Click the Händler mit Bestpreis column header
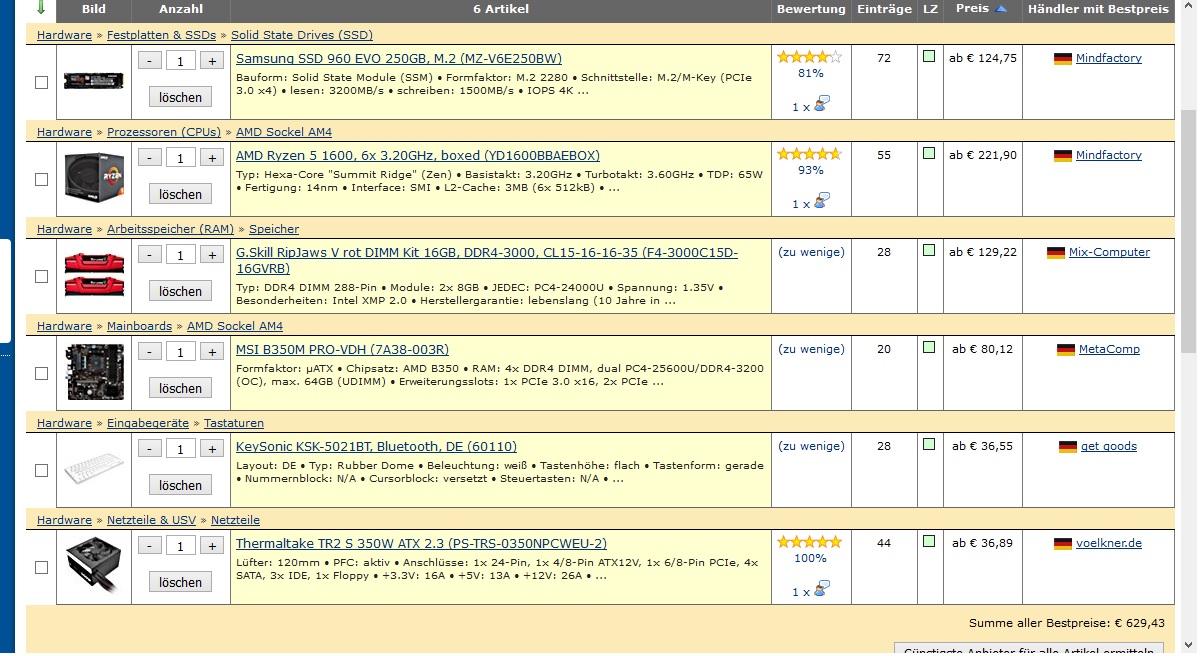This screenshot has height=656, width=1203. [x=1097, y=9]
